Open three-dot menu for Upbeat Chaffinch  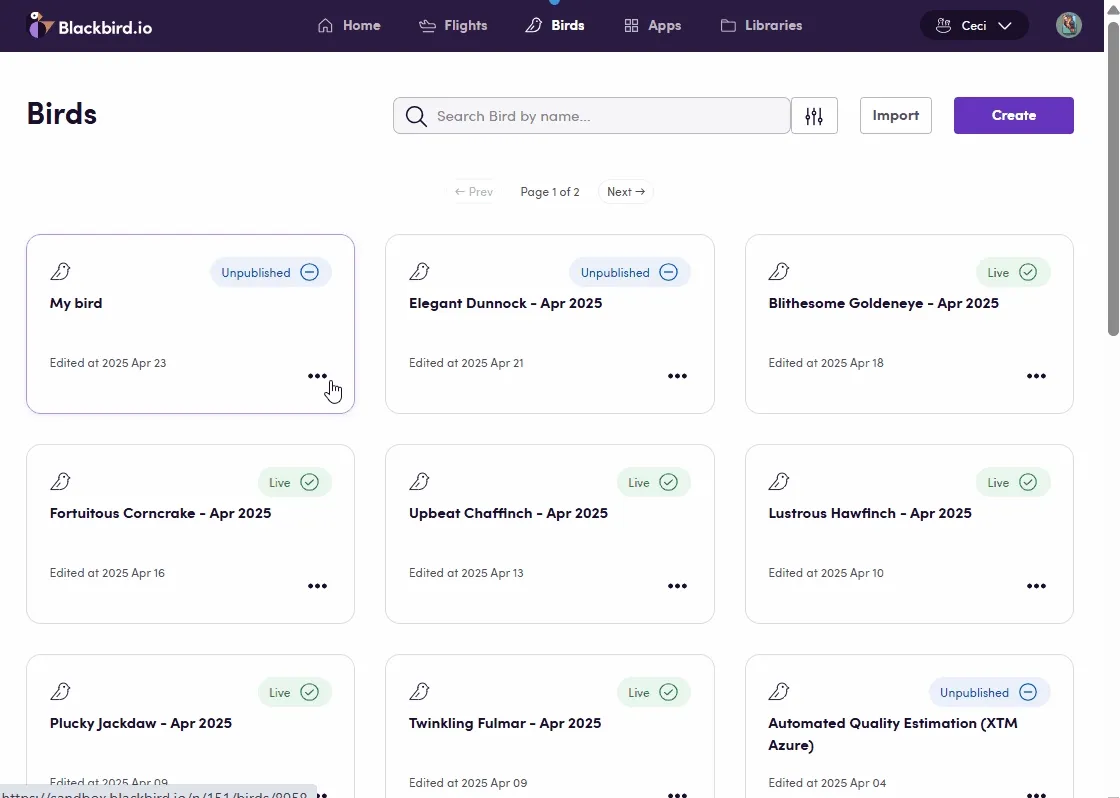tap(677, 586)
